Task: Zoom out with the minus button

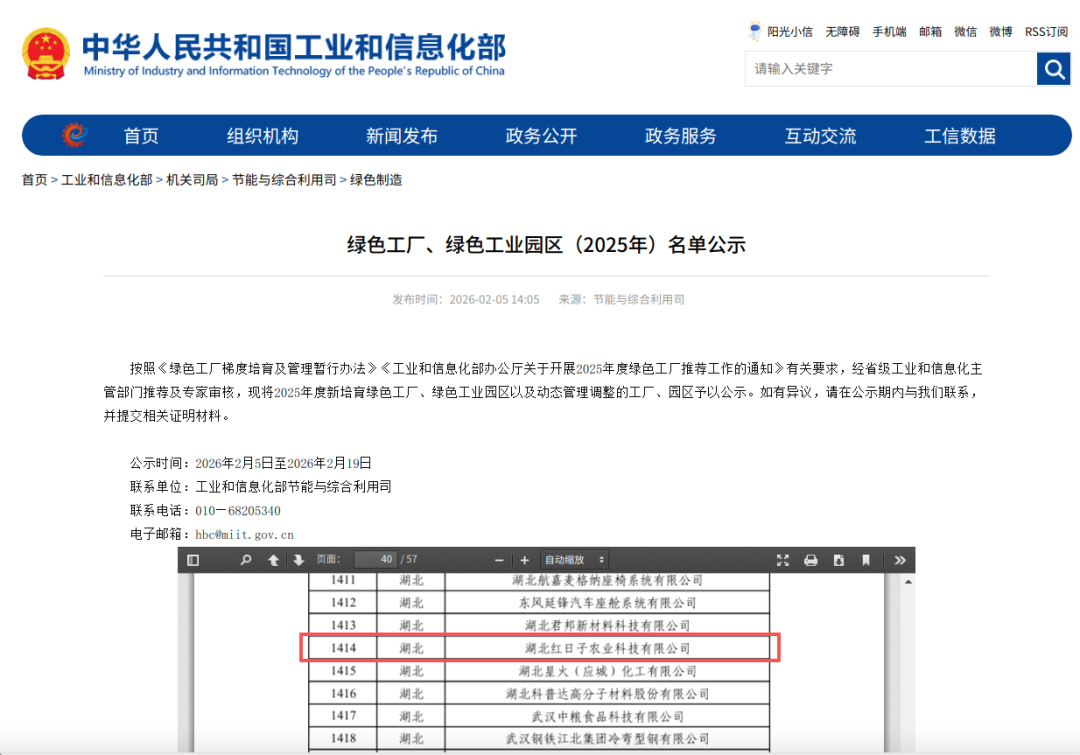Action: click(x=500, y=560)
